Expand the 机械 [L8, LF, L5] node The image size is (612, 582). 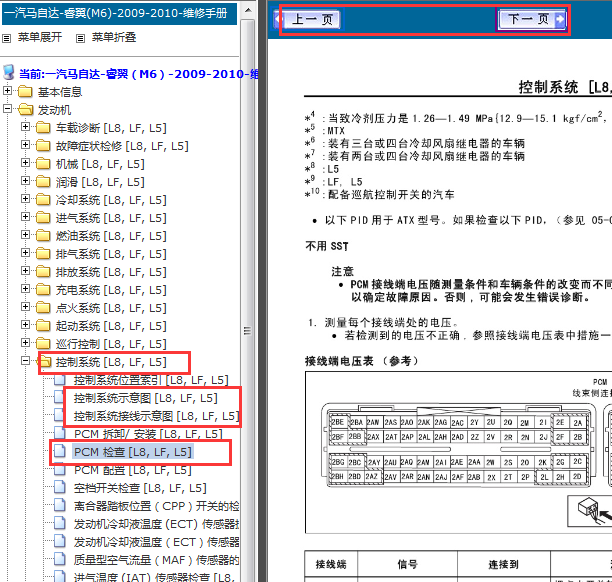[x=25, y=162]
